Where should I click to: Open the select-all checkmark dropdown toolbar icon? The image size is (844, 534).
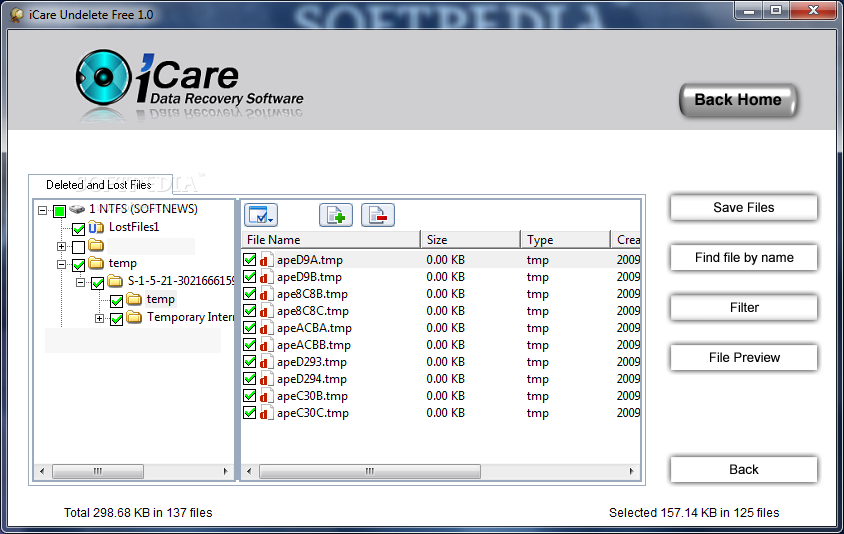261,215
